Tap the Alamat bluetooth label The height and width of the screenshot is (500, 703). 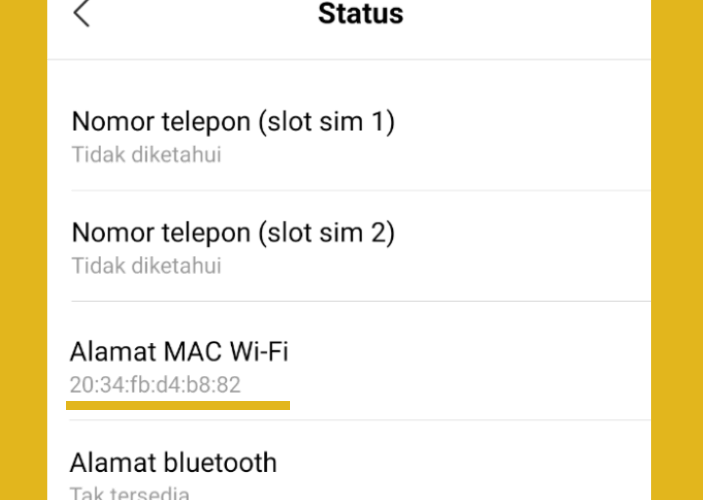click(173, 463)
